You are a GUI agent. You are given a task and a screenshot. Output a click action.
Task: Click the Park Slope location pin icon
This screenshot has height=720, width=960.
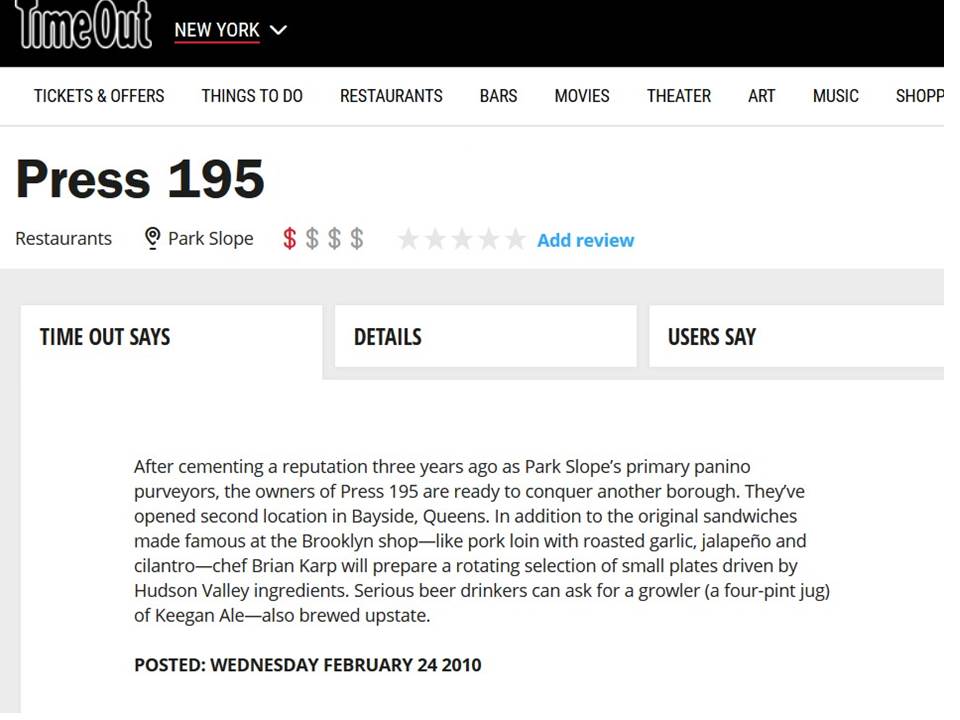(x=152, y=238)
